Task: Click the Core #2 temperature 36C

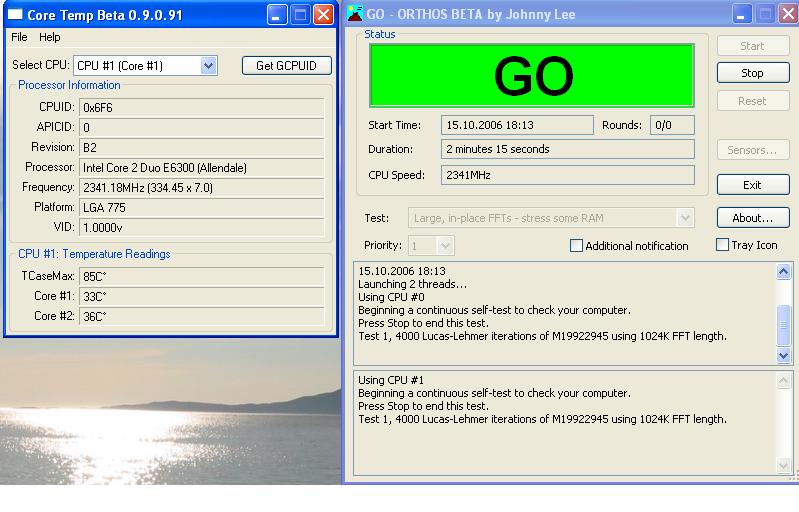Action: tap(202, 316)
